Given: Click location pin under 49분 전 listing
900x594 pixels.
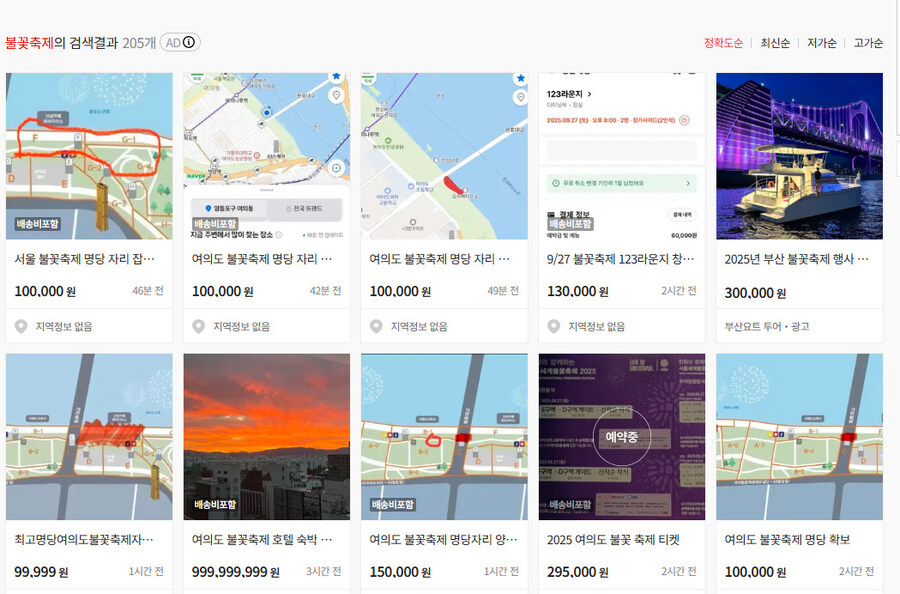Looking at the screenshot, I should tap(376, 326).
